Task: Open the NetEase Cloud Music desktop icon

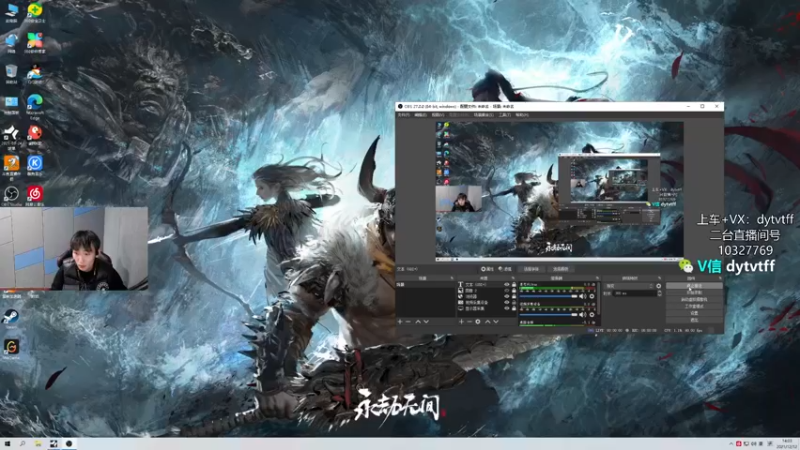Action: click(x=35, y=194)
